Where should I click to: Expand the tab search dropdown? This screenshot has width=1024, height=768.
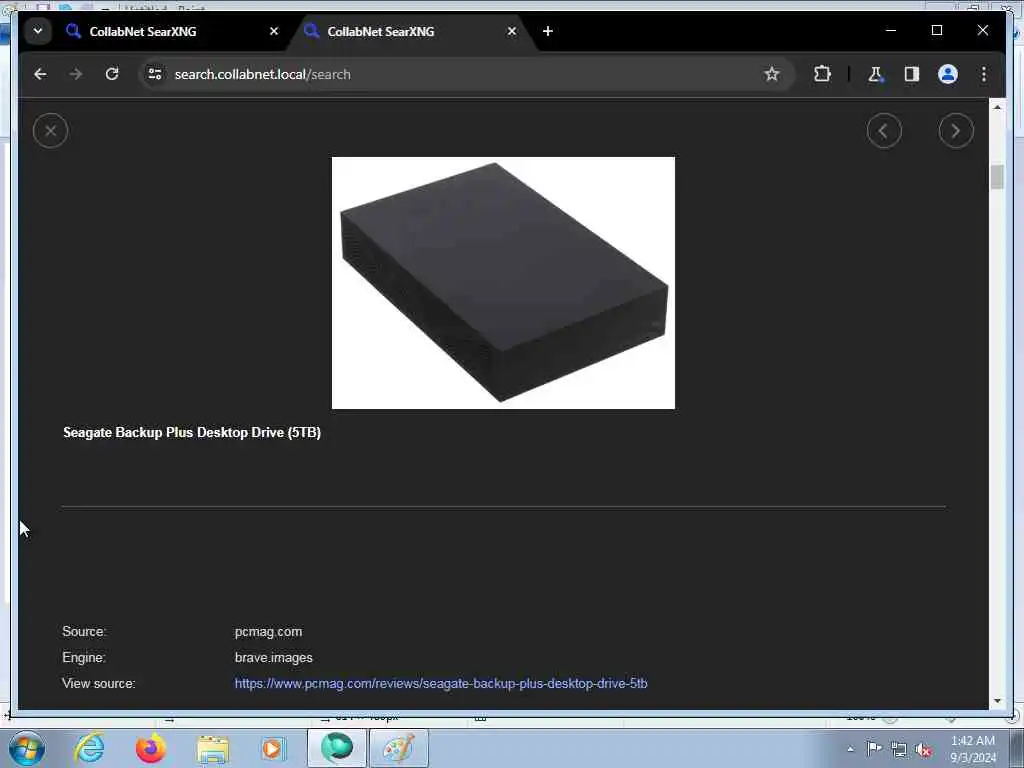38,31
